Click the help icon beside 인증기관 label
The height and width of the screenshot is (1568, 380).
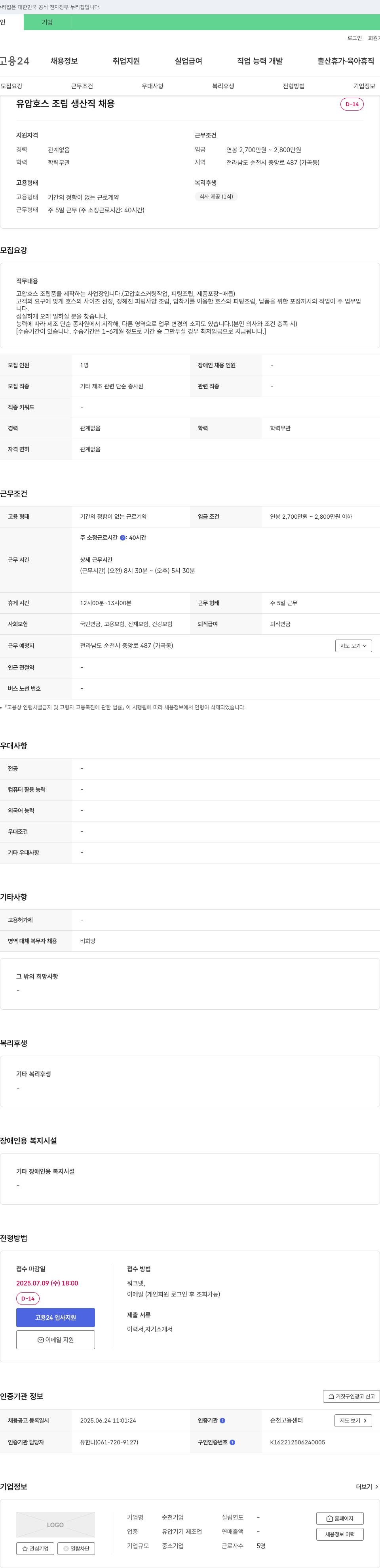[x=222, y=1420]
